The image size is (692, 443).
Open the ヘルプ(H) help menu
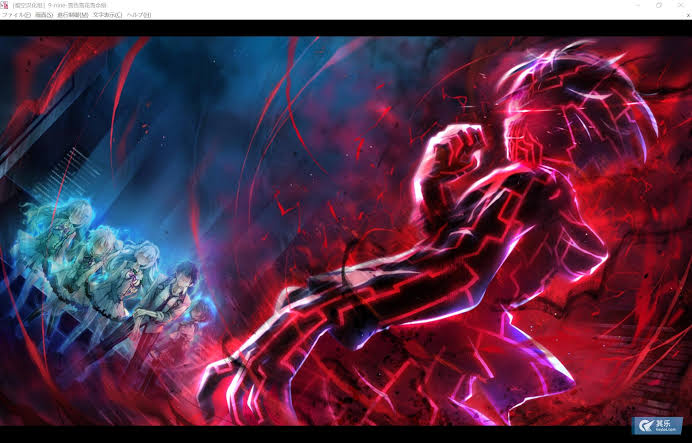point(138,15)
